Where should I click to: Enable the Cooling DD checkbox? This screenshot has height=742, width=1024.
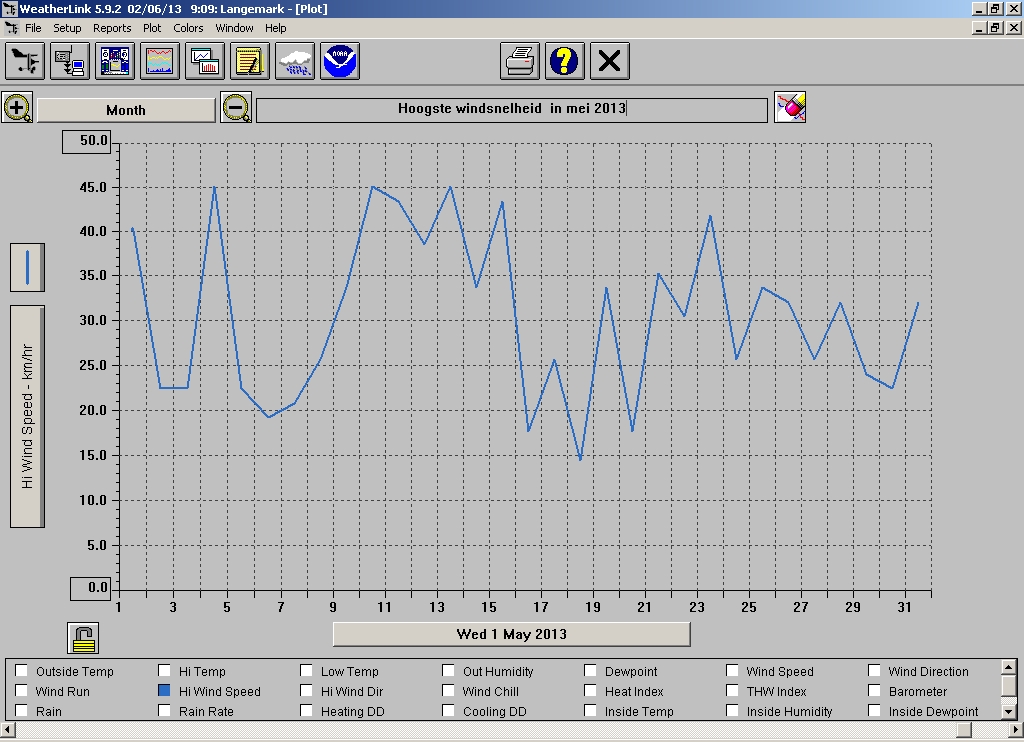[x=449, y=711]
